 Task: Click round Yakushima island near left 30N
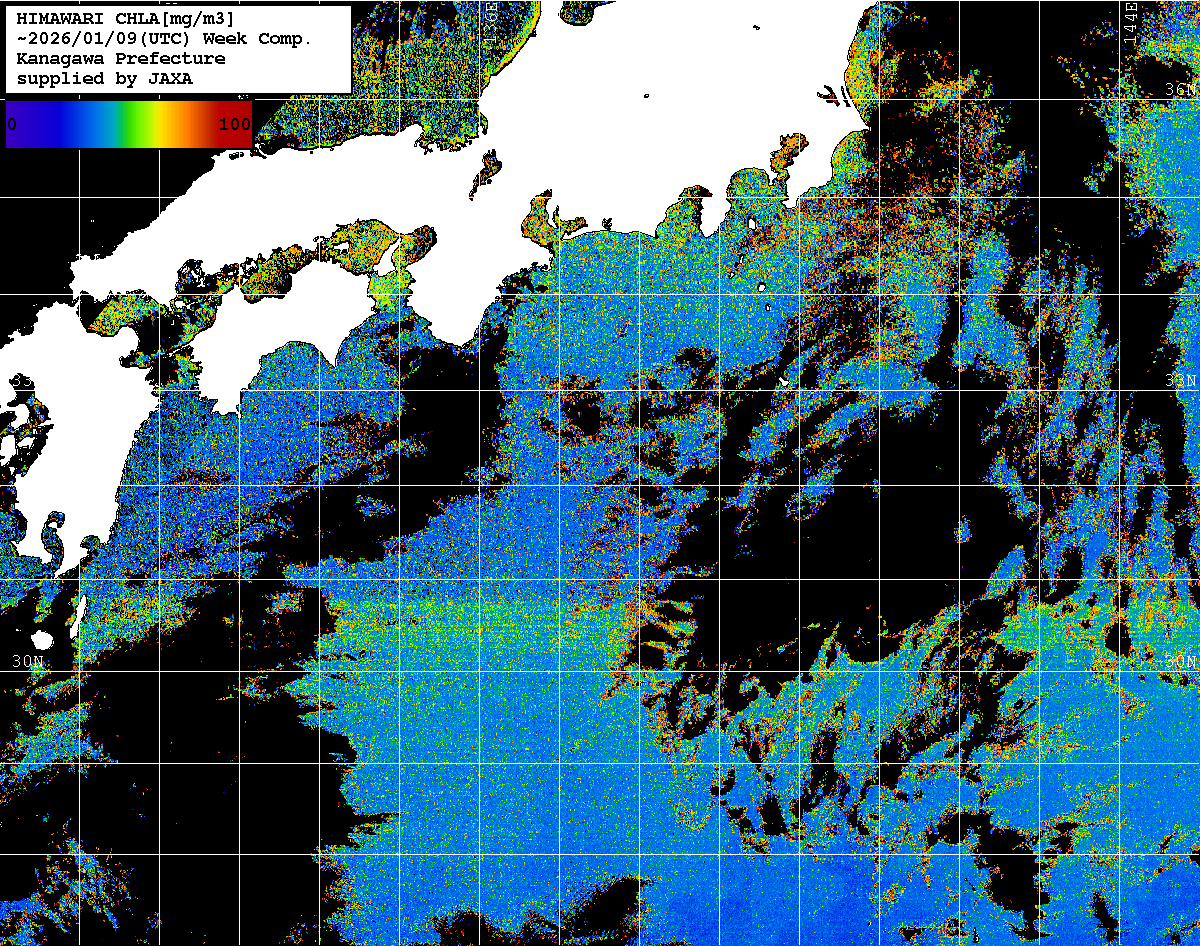[x=41, y=639]
